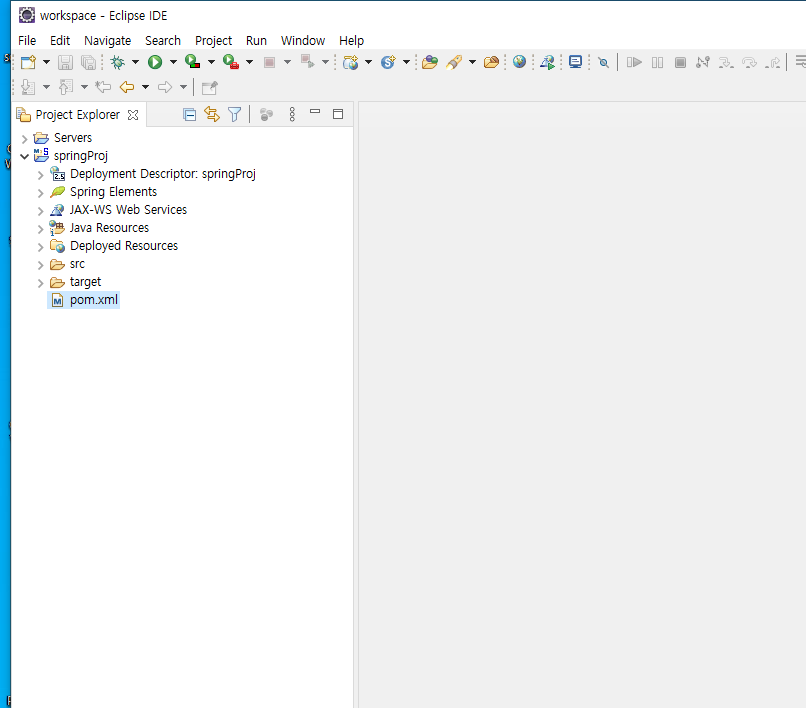The width and height of the screenshot is (806, 708).
Task: Open the Project menu
Action: [x=213, y=41]
